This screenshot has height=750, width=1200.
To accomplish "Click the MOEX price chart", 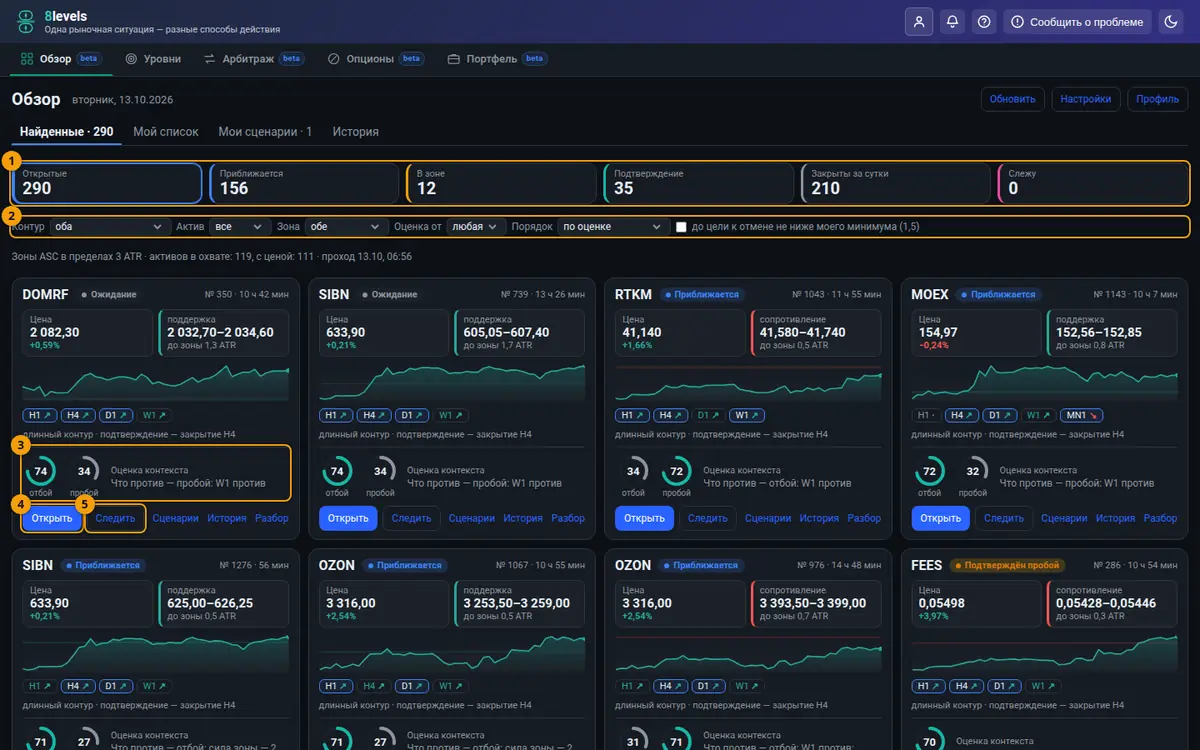I will [1044, 382].
